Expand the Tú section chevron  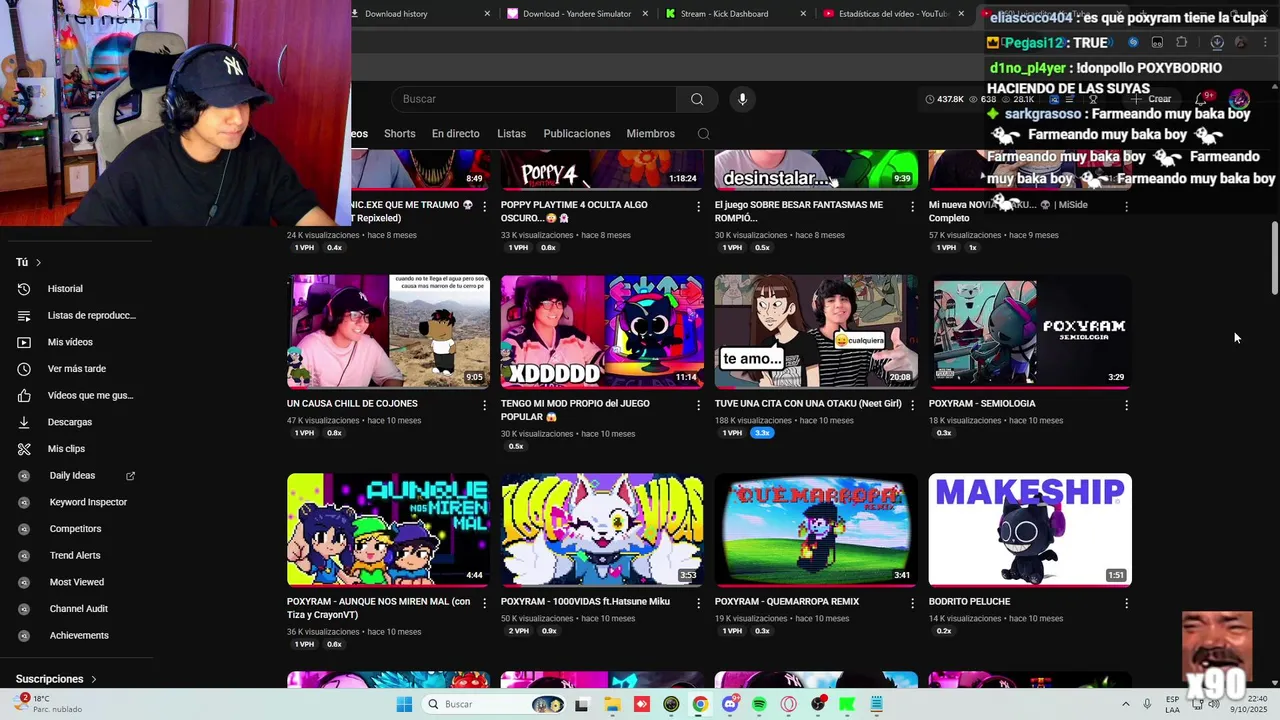38,262
